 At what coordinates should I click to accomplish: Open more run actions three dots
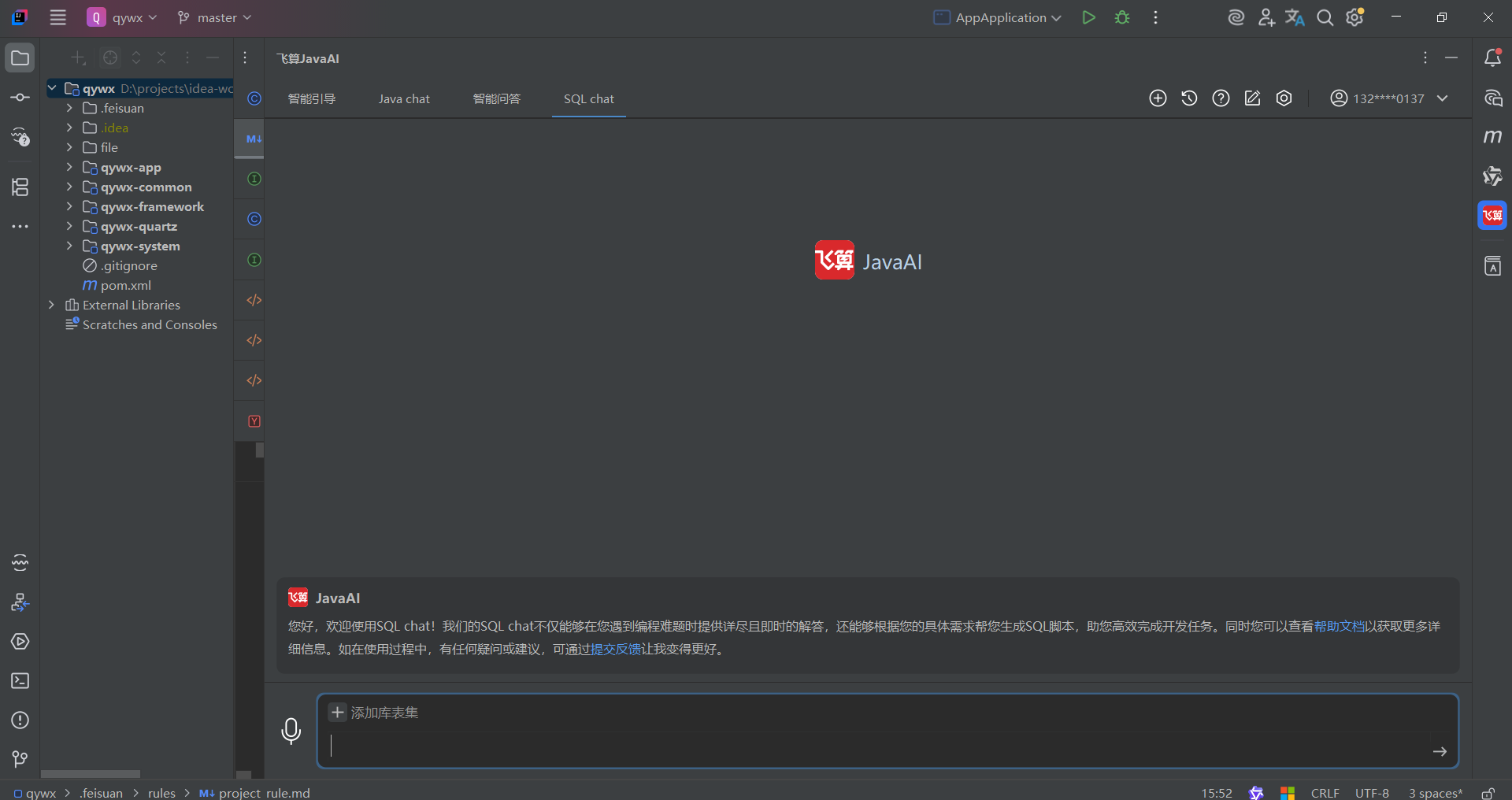[x=1155, y=17]
